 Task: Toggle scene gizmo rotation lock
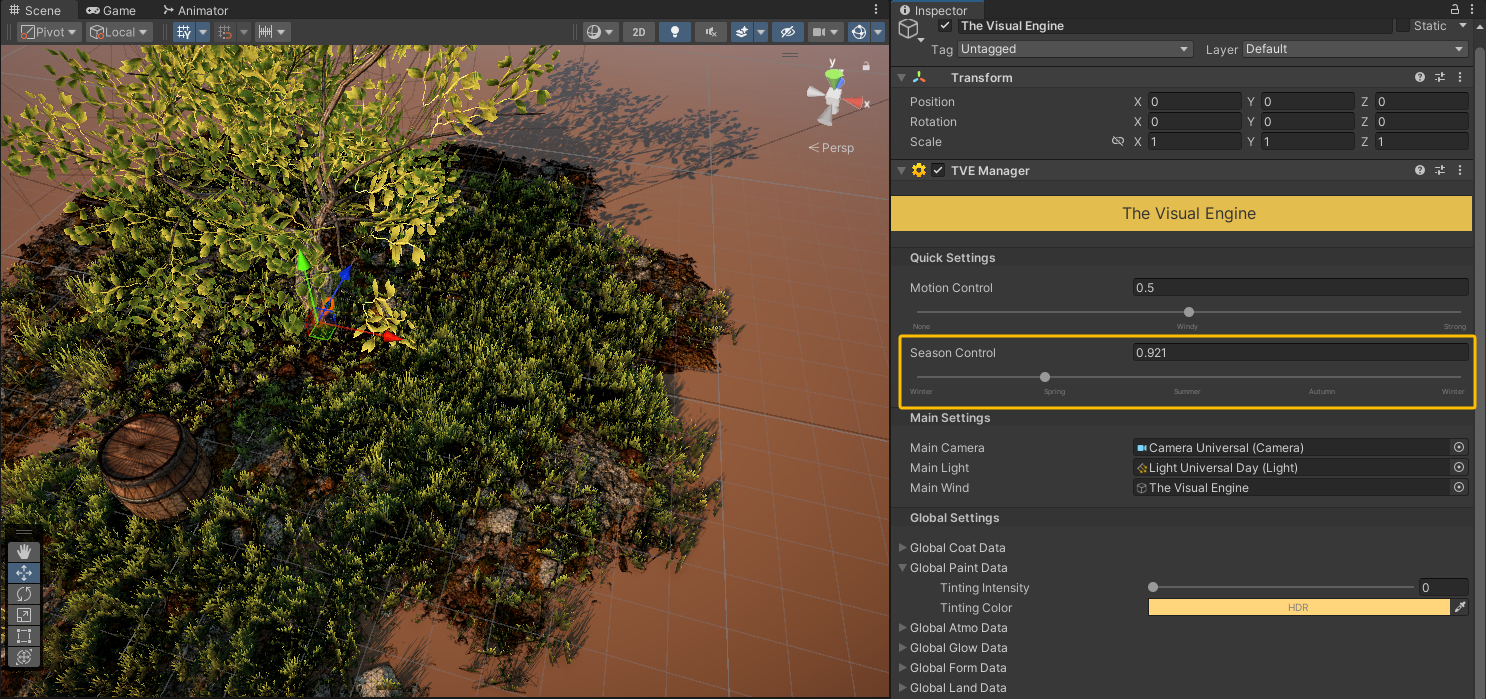tap(866, 66)
